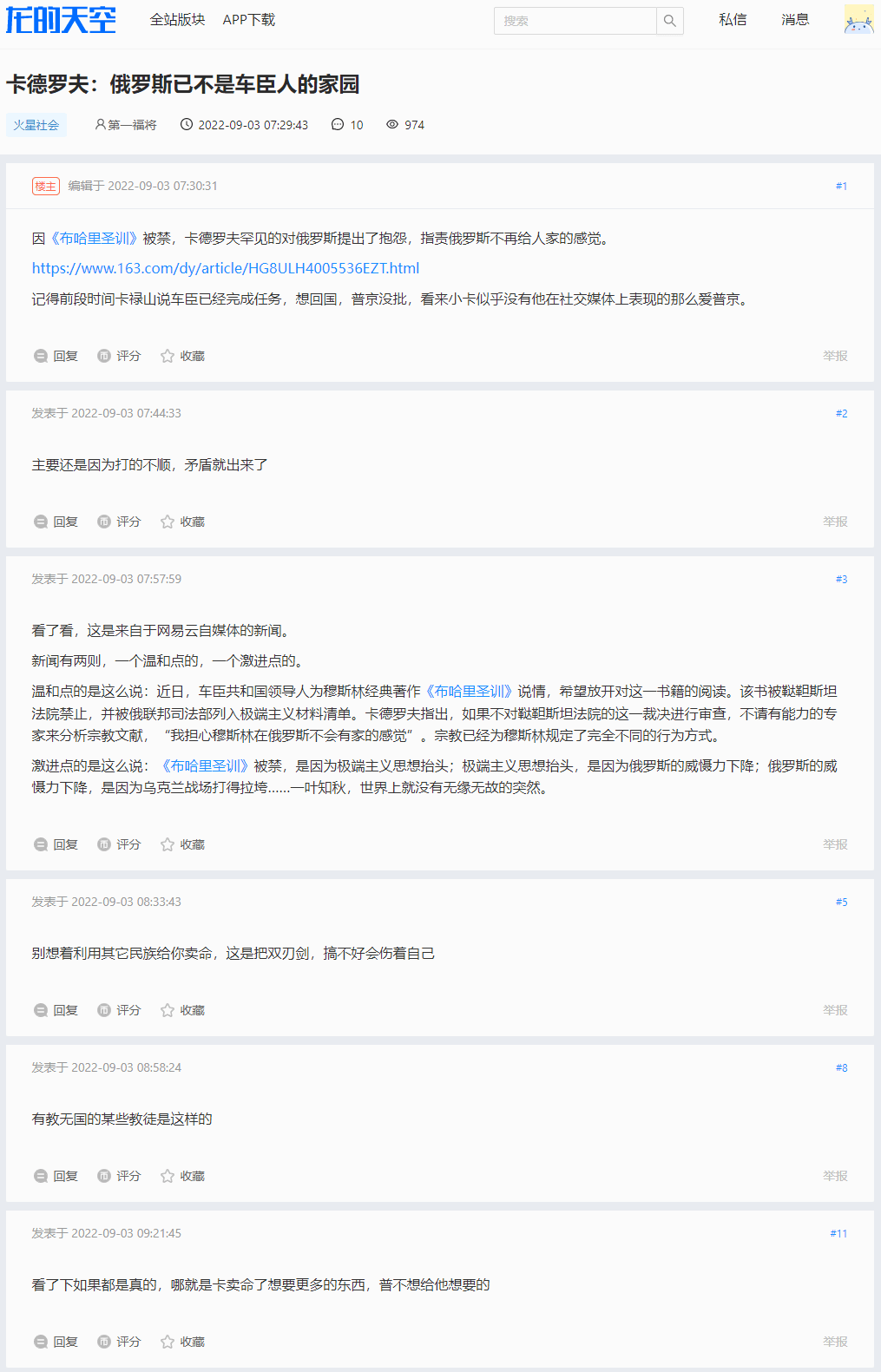Report post #3 via 举报
Screen dimensions: 881x1372
[x=835, y=844]
